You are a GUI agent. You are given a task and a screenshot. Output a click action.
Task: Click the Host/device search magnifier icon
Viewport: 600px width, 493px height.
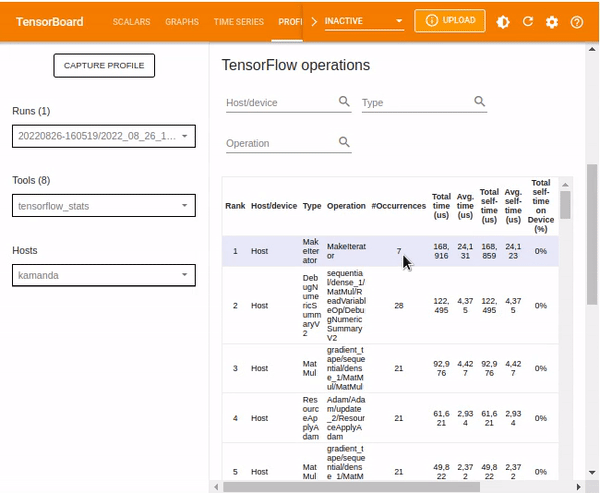pos(344,101)
